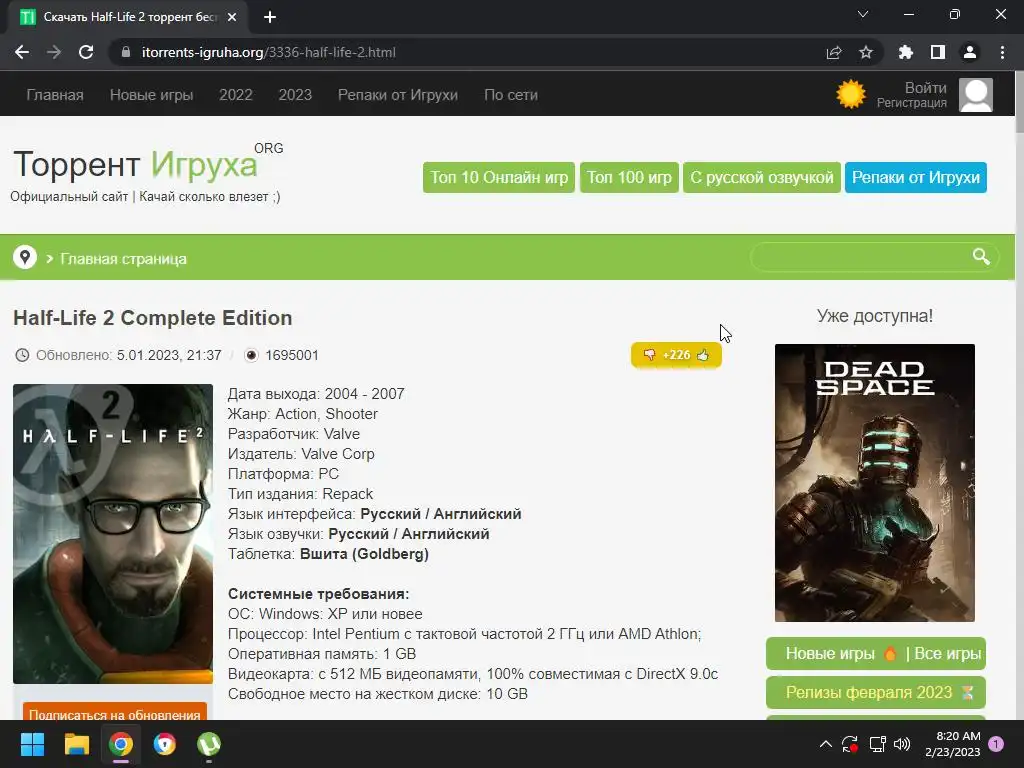Click the Half-Life 2 Complete Edition title
This screenshot has width=1024, height=768.
(153, 318)
